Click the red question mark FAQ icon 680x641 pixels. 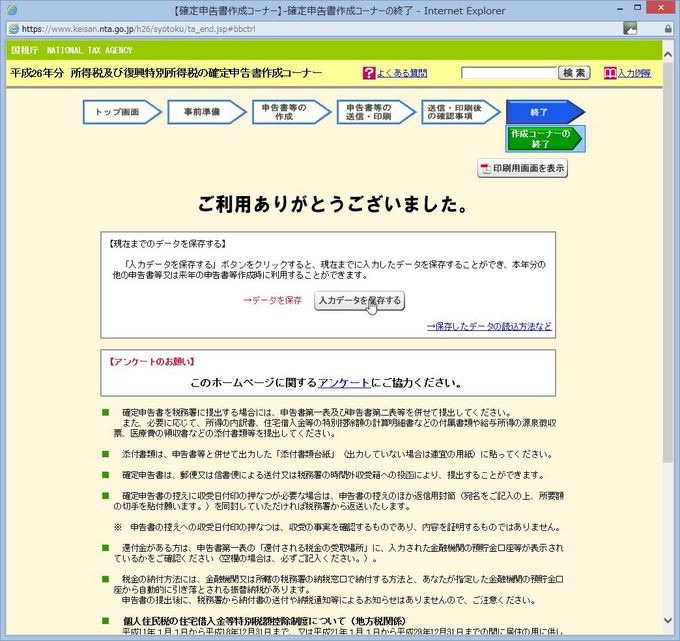[369, 73]
